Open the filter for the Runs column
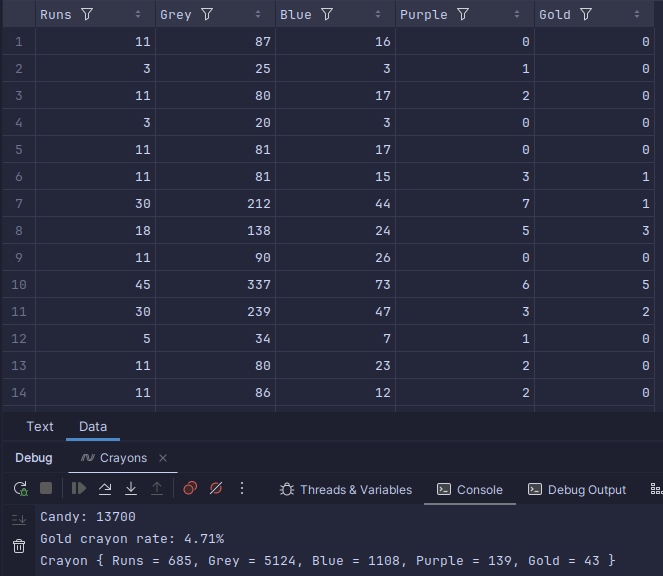The width and height of the screenshot is (663, 576). (87, 15)
